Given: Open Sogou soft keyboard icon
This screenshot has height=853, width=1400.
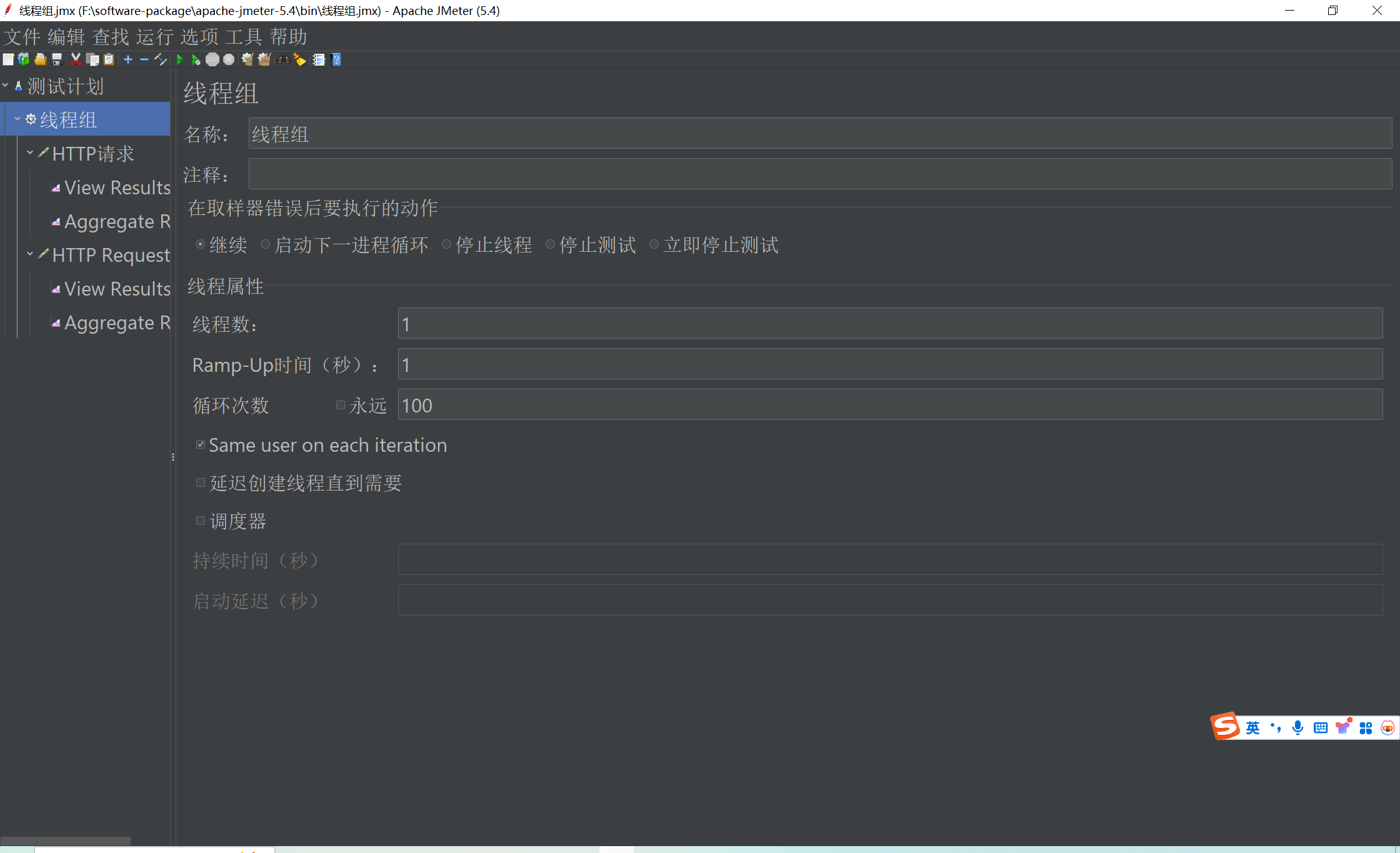Looking at the screenshot, I should 1320,727.
